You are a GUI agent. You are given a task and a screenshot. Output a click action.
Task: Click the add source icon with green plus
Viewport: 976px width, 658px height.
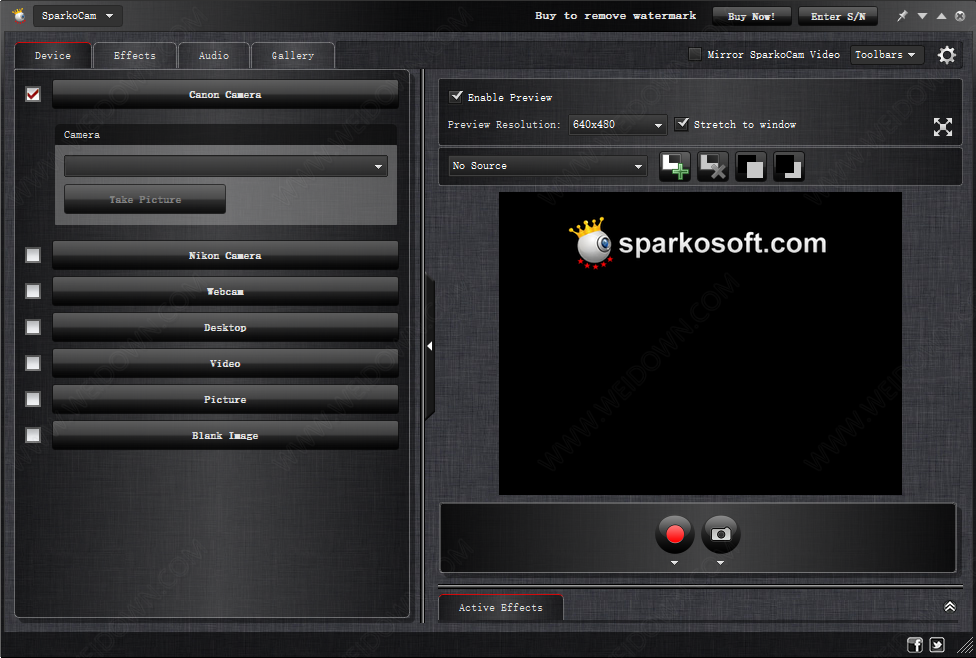click(x=675, y=166)
